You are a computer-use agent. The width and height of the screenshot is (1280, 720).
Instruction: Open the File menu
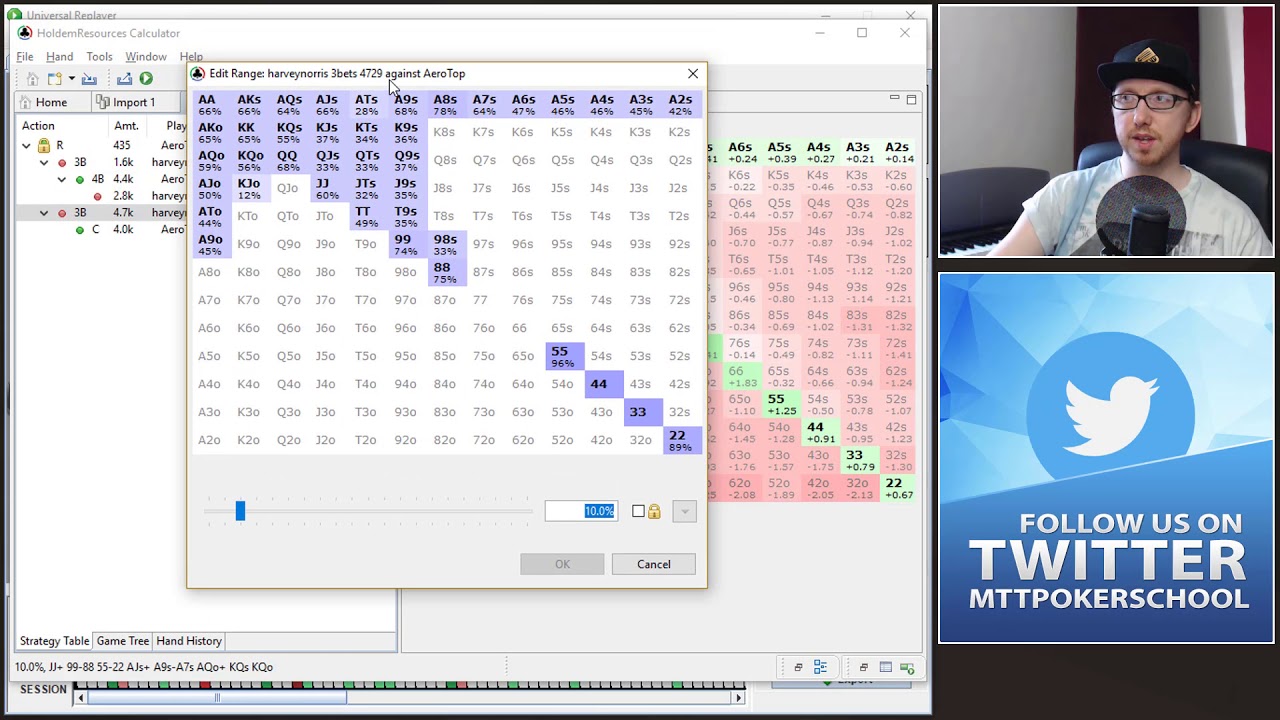coord(25,57)
